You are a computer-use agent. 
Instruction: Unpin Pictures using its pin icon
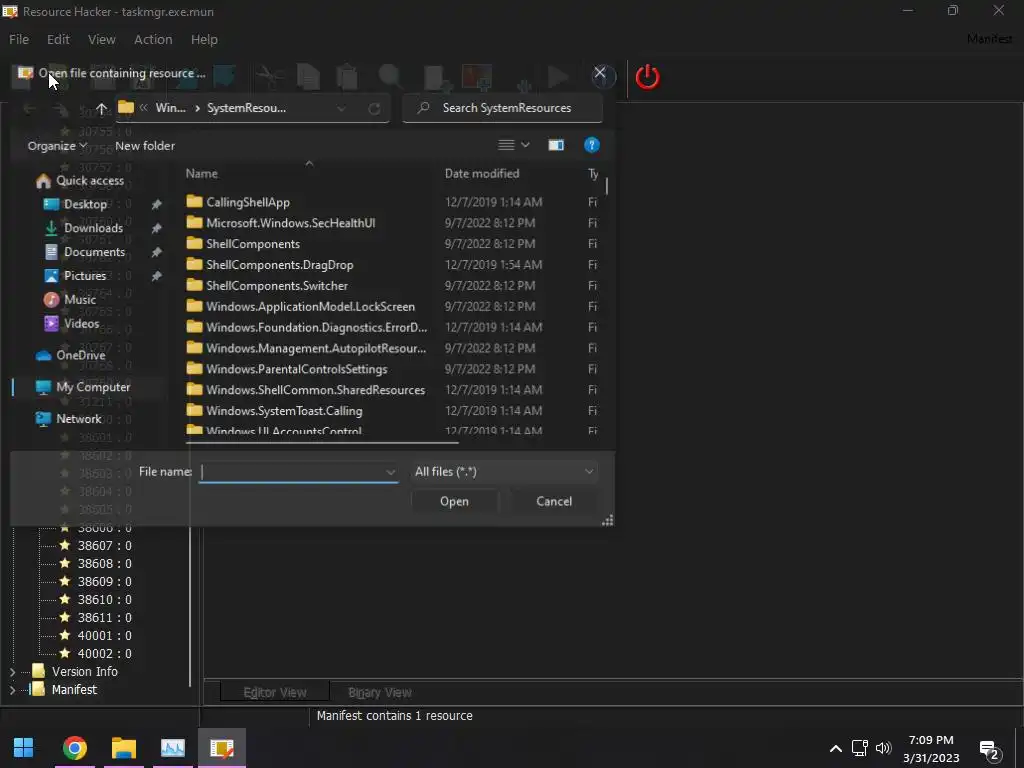click(x=156, y=276)
